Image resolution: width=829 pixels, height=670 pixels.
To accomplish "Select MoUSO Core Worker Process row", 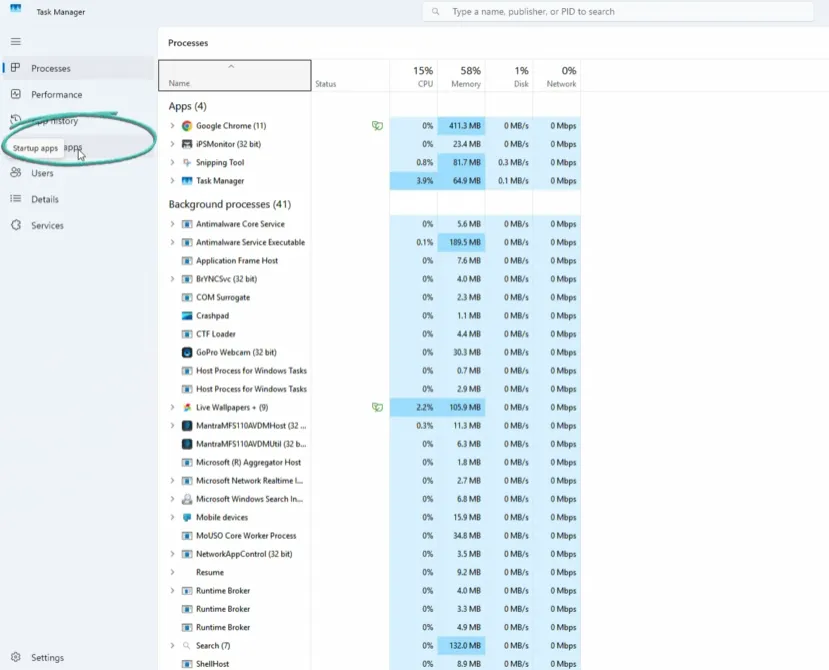I will coord(369,536).
